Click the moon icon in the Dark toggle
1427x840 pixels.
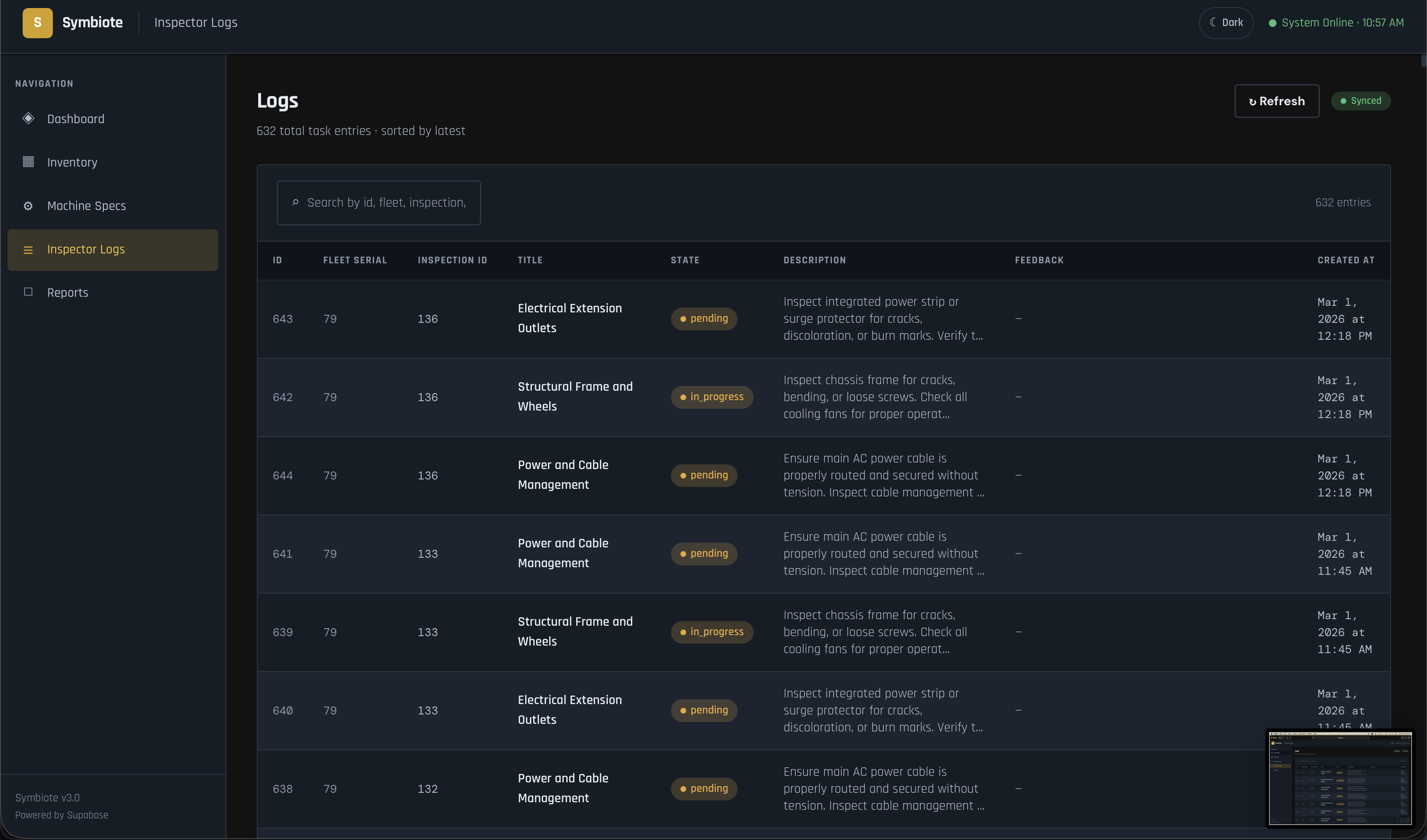click(1212, 22)
